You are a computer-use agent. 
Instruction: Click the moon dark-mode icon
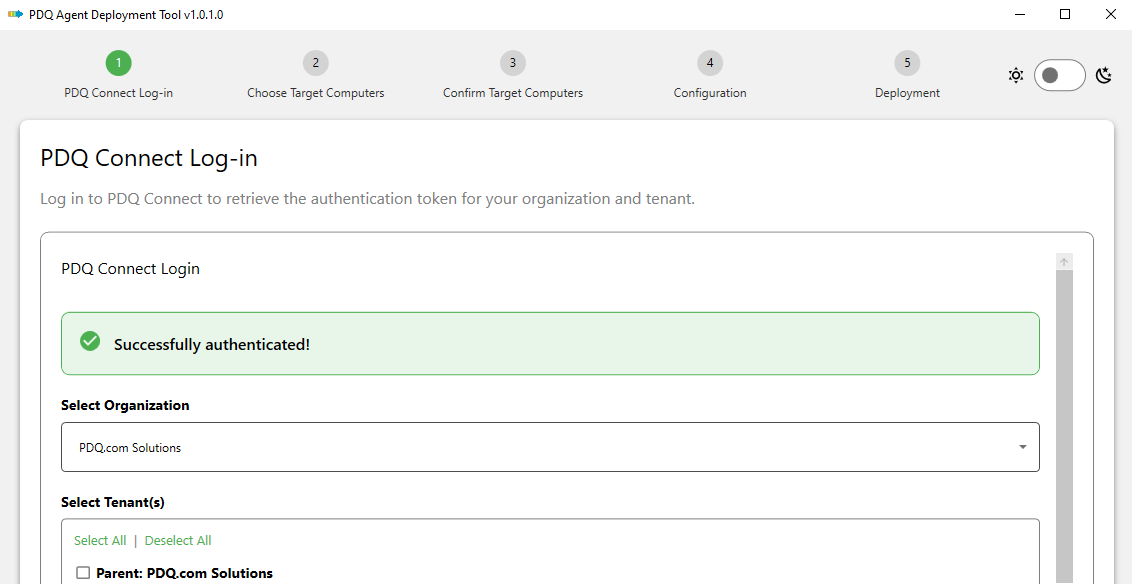(1104, 75)
